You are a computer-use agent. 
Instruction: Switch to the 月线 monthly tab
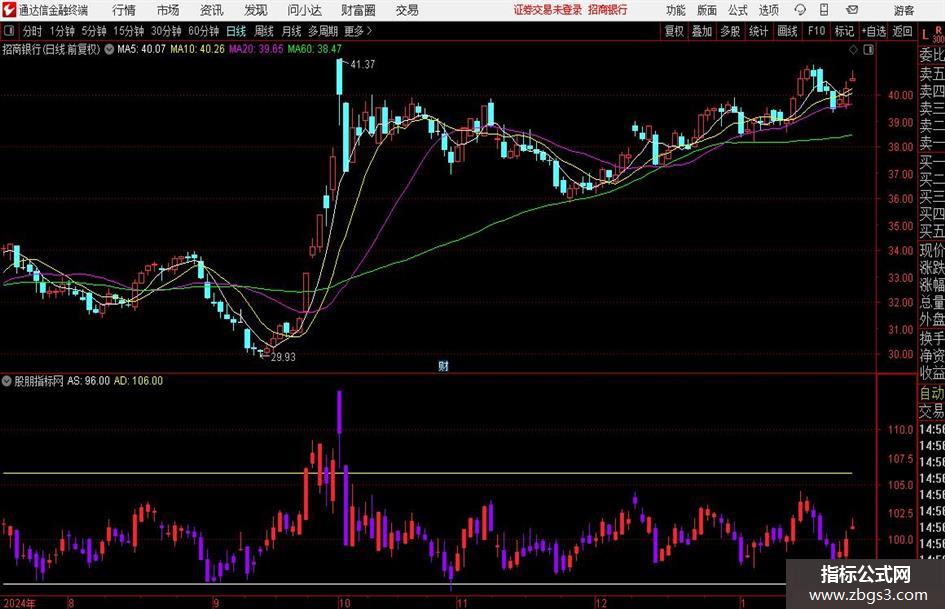291,31
